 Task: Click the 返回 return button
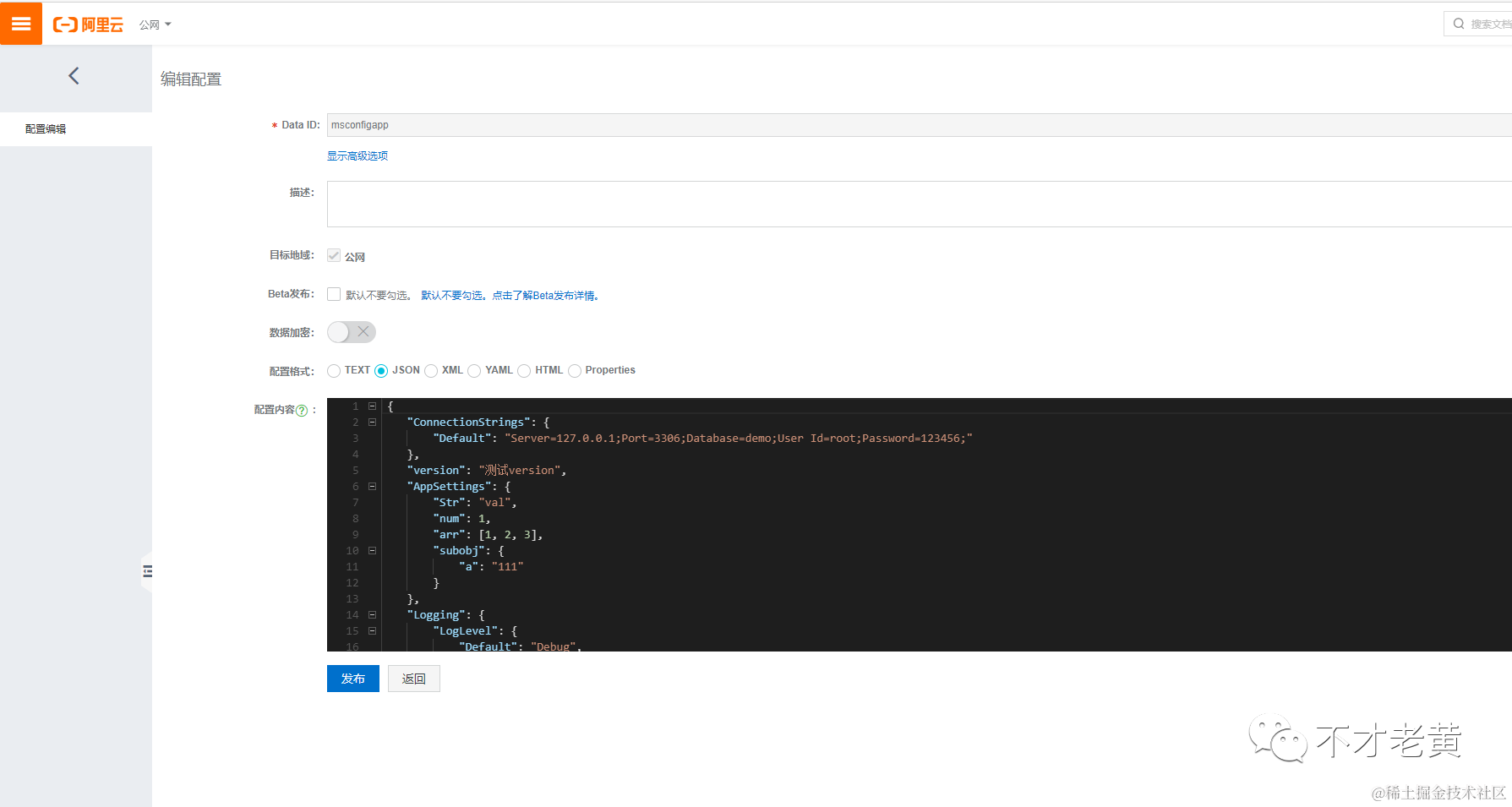pyautogui.click(x=414, y=679)
